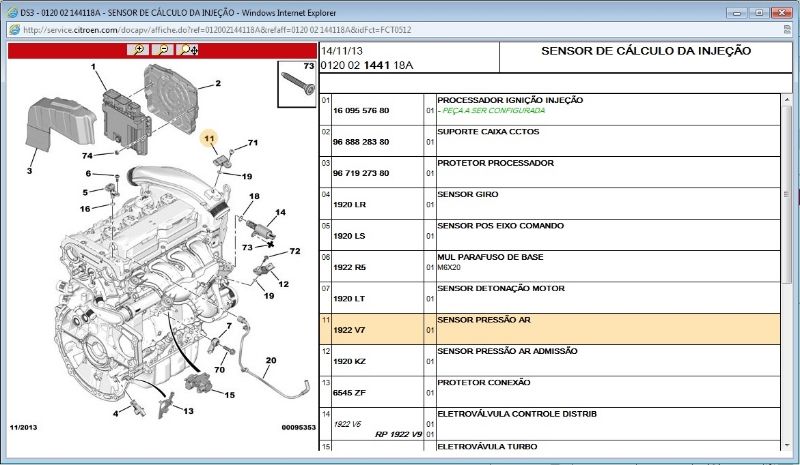The height and width of the screenshot is (465, 800).
Task: Click MUL PARAFUSO DE BASE description
Action: coord(490,257)
